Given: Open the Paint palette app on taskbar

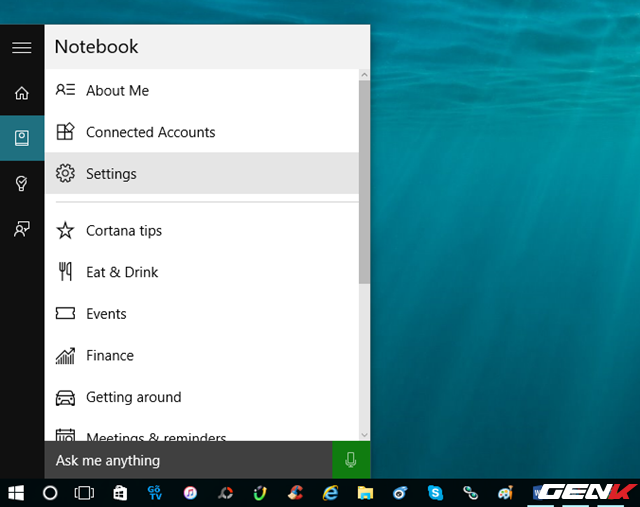Looking at the screenshot, I should point(505,493).
